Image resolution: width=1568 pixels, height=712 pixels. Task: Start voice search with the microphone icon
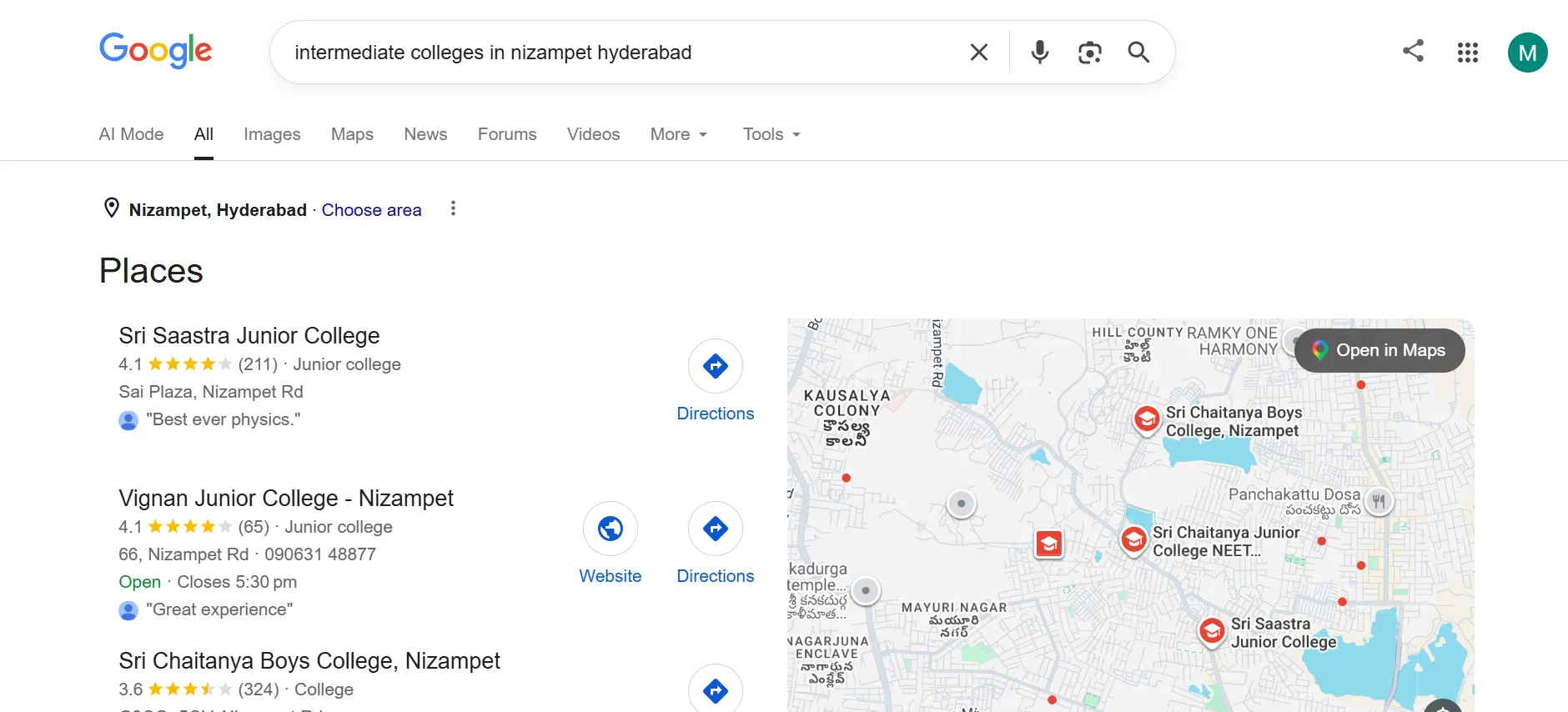tap(1039, 53)
